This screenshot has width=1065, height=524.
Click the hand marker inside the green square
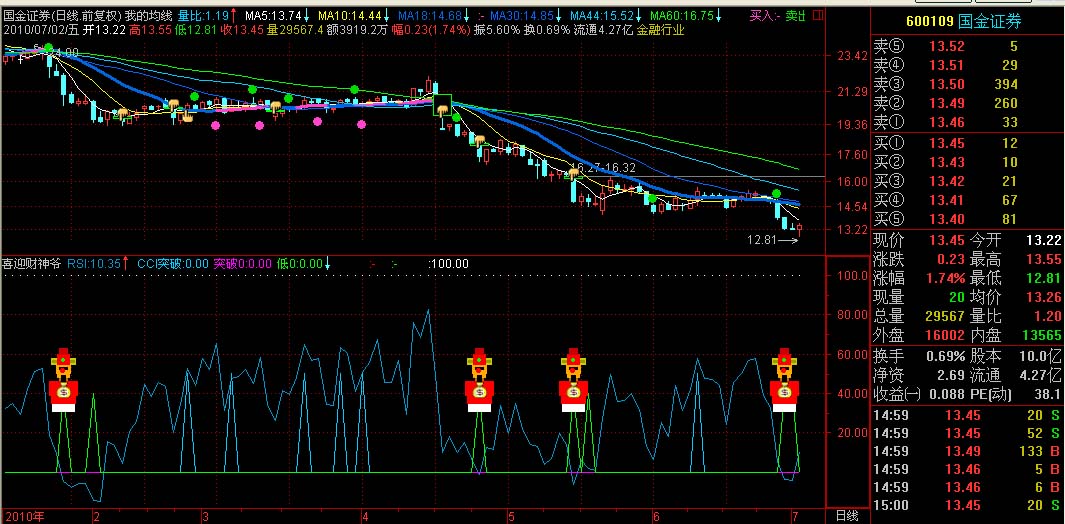point(443,107)
